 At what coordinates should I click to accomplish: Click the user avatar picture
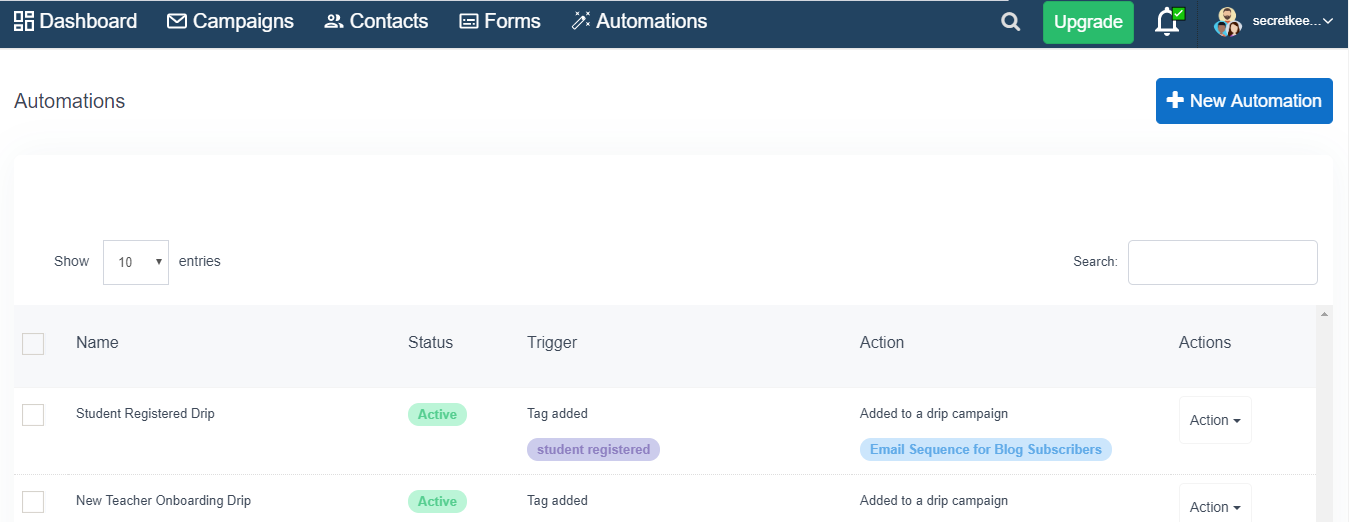pos(1228,22)
